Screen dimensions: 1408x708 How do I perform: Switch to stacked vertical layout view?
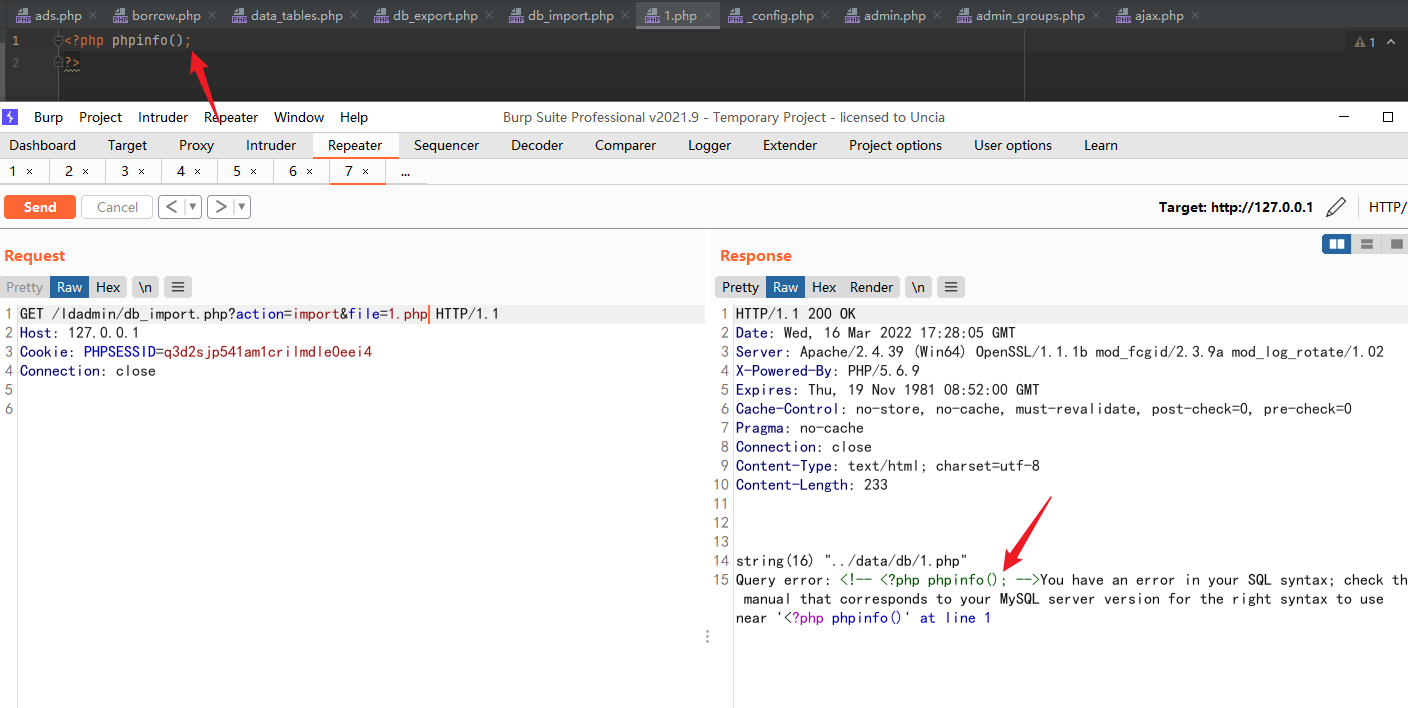point(1366,244)
